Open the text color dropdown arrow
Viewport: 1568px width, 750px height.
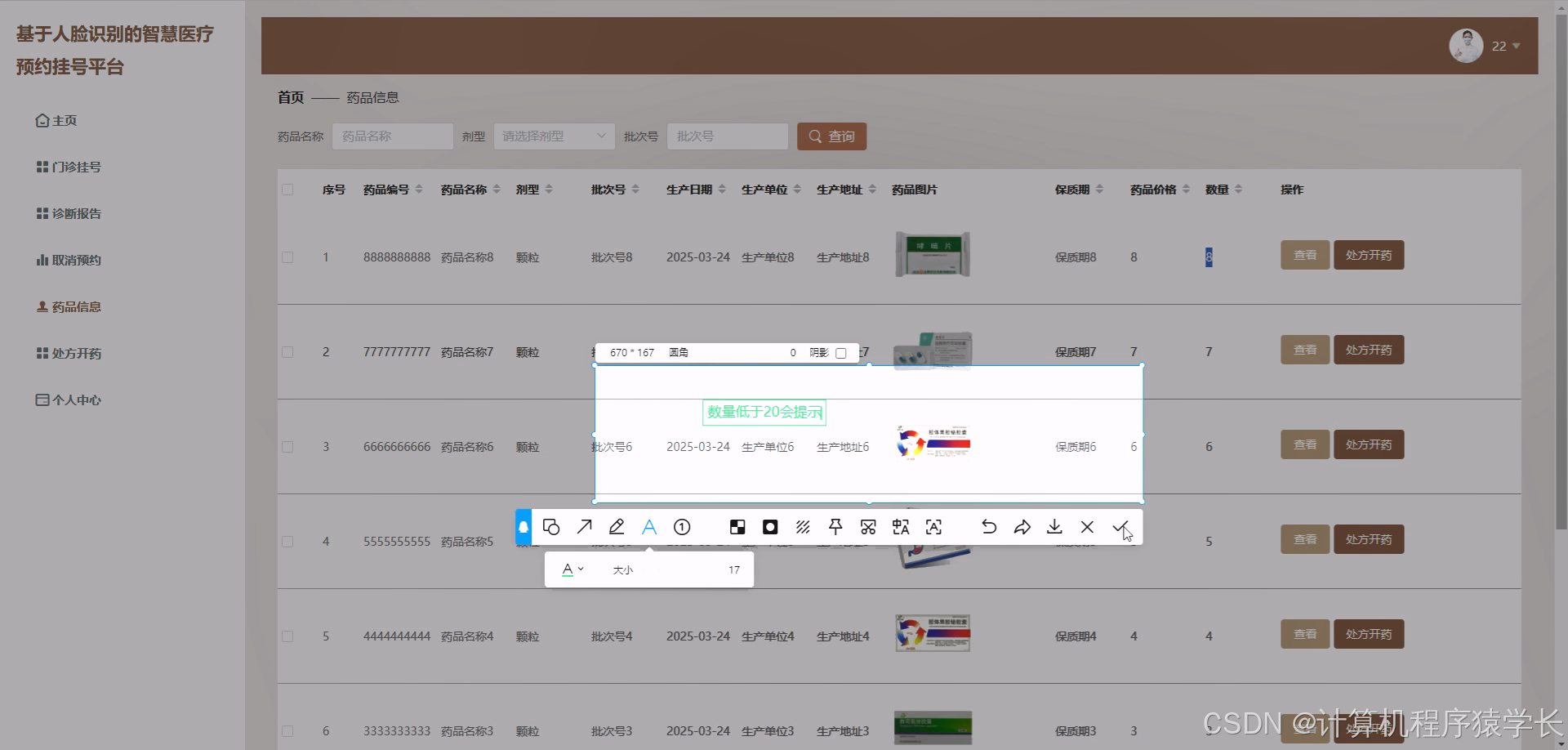coord(581,569)
